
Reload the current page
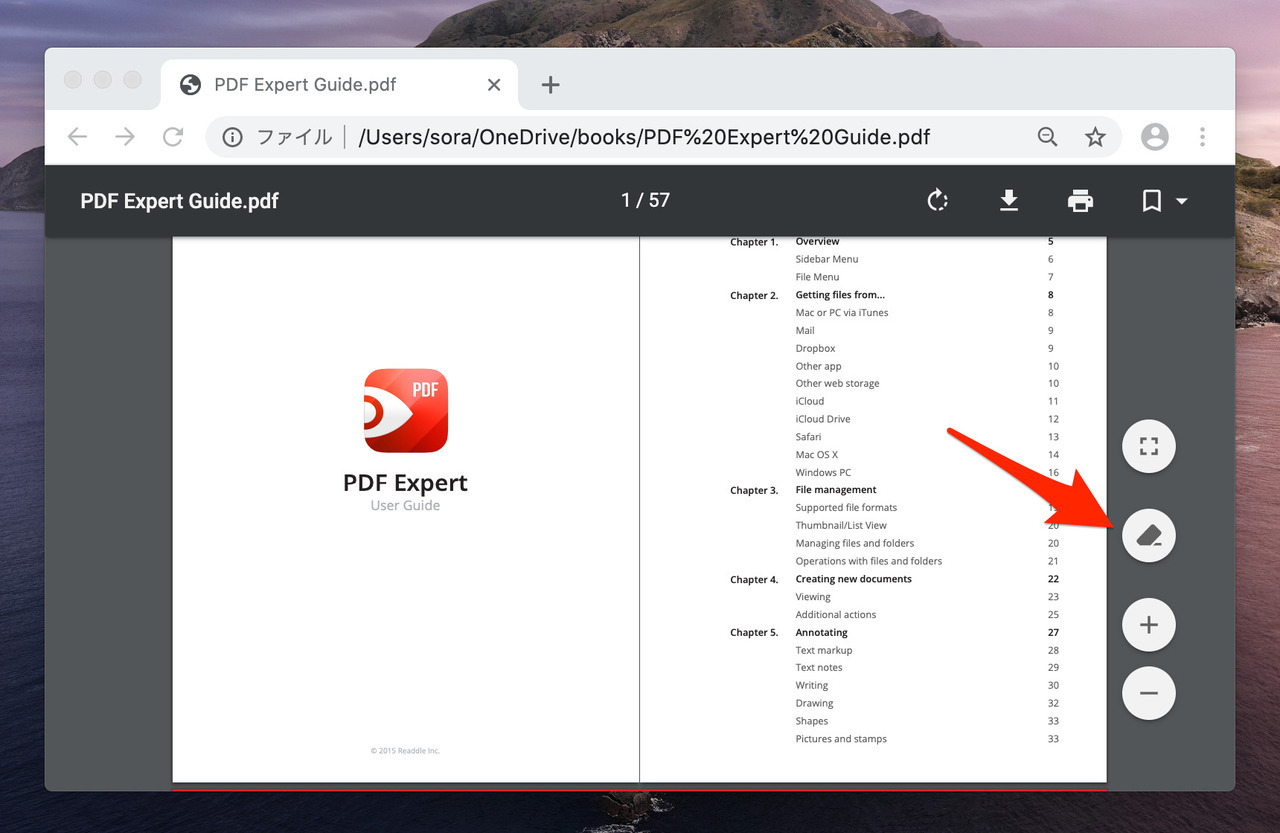point(173,137)
